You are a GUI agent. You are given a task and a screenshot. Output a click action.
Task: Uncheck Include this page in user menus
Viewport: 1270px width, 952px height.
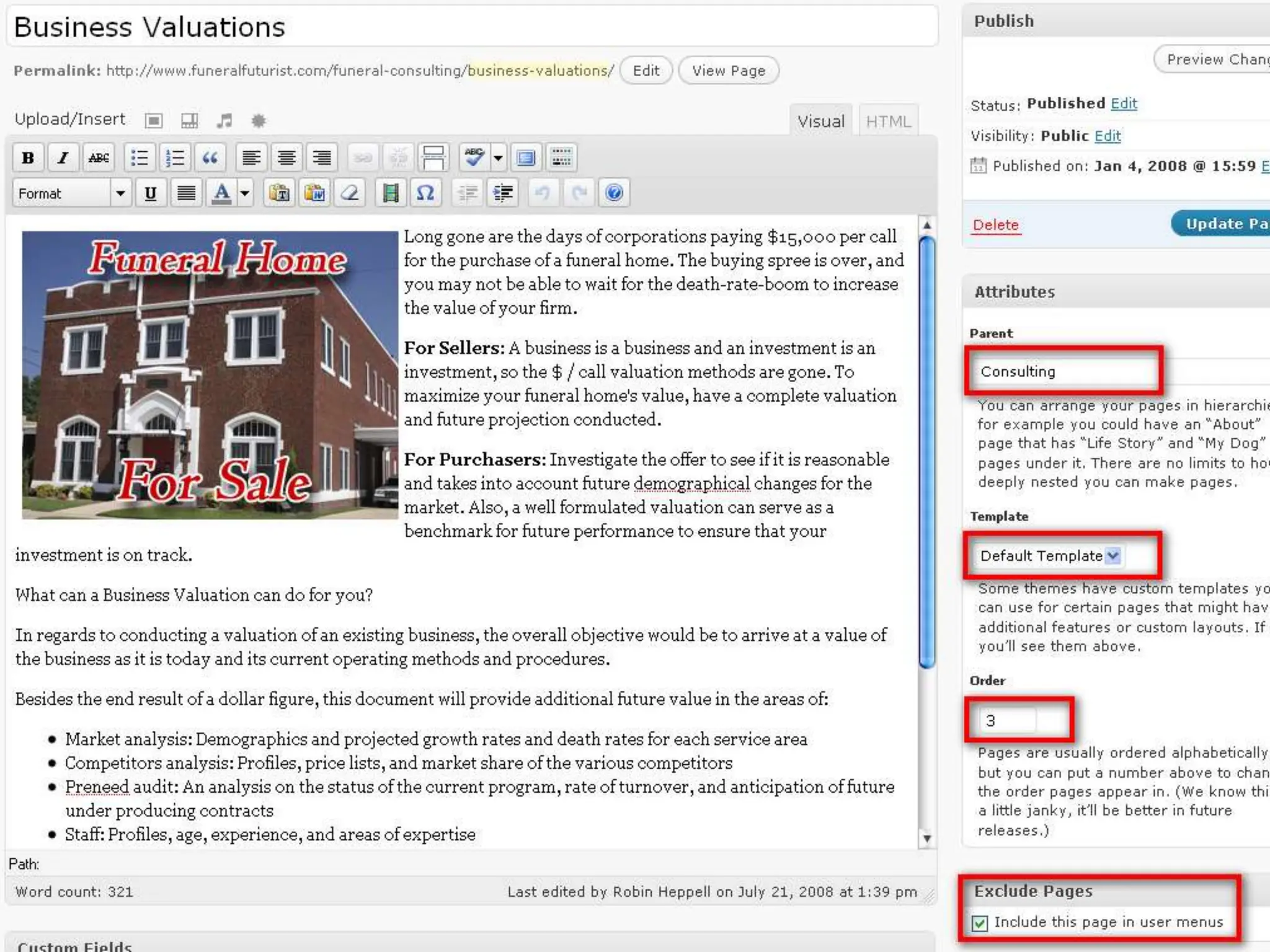pyautogui.click(x=980, y=923)
